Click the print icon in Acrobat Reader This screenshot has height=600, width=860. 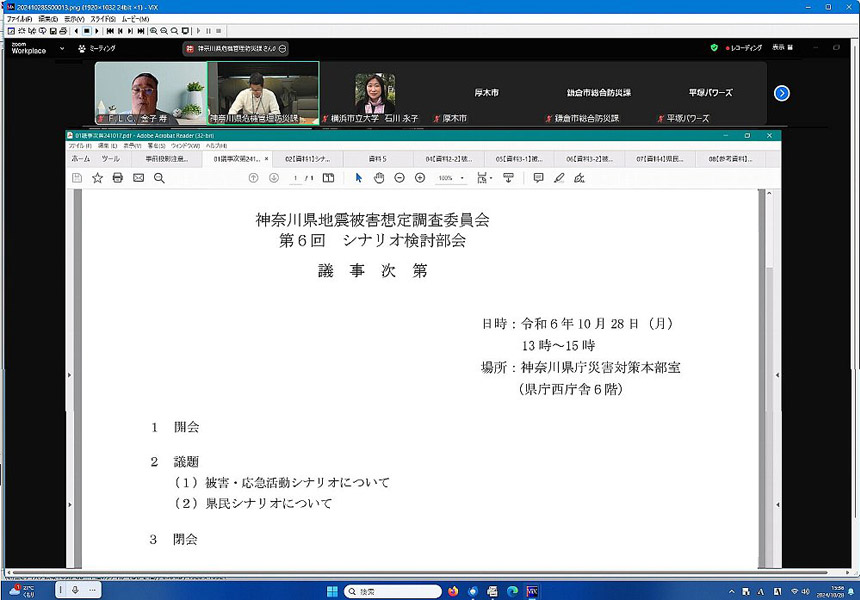(118, 178)
